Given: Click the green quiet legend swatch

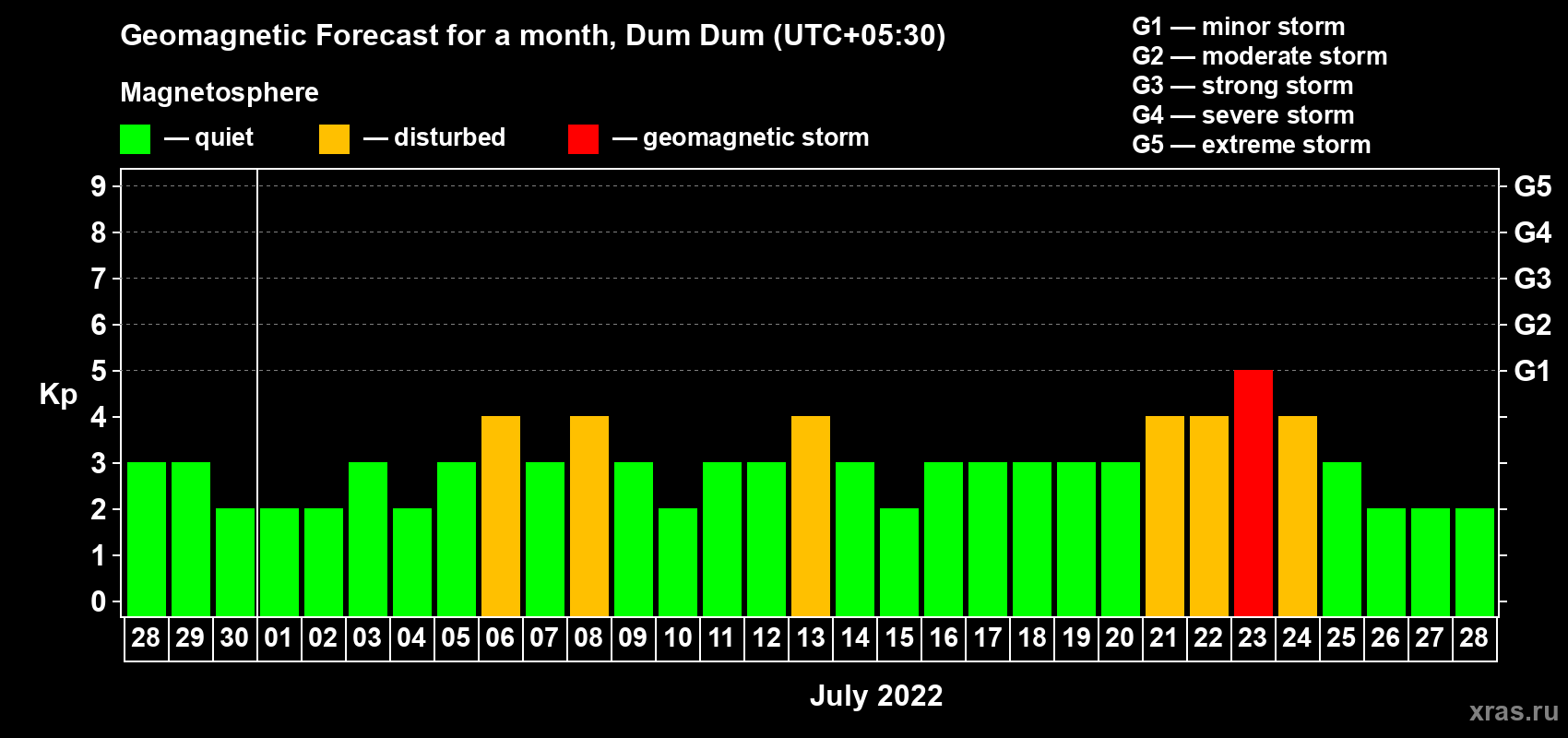Looking at the screenshot, I should pos(135,139).
